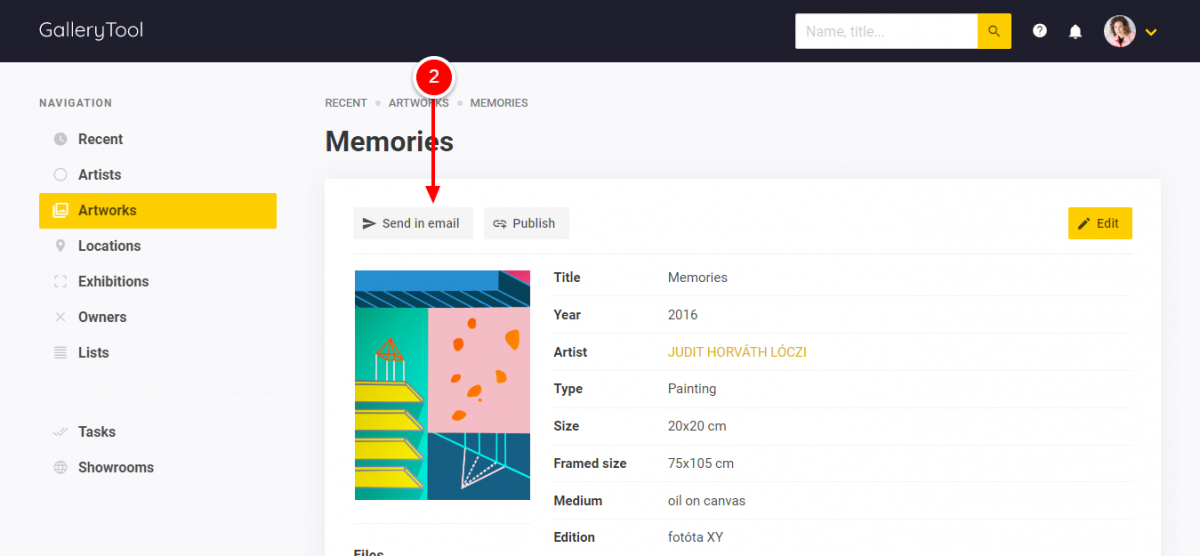This screenshot has width=1200, height=556.
Task: Click the medium value oil on canvas
Action: pyautogui.click(x=707, y=500)
